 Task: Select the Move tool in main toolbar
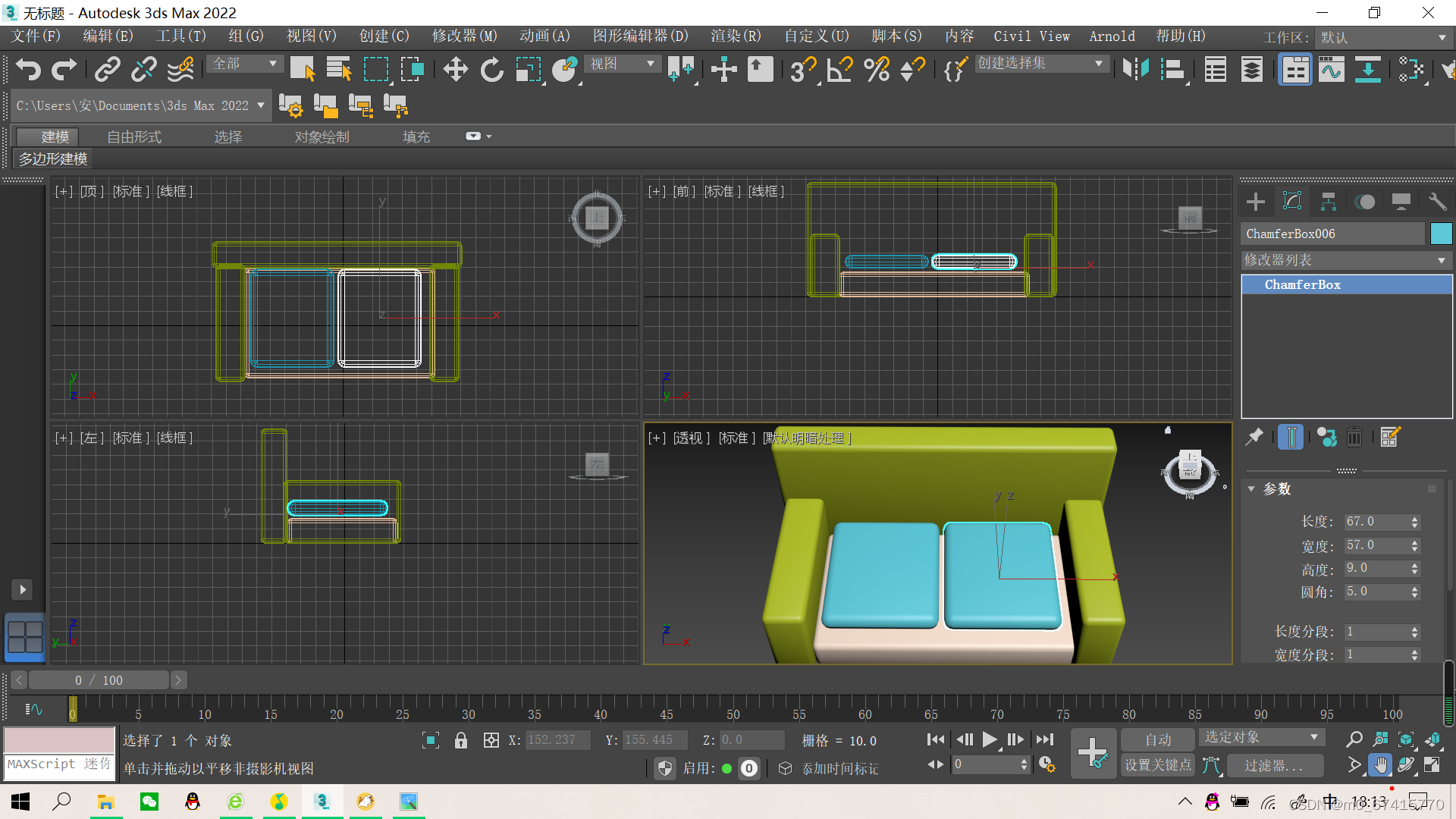click(x=455, y=70)
